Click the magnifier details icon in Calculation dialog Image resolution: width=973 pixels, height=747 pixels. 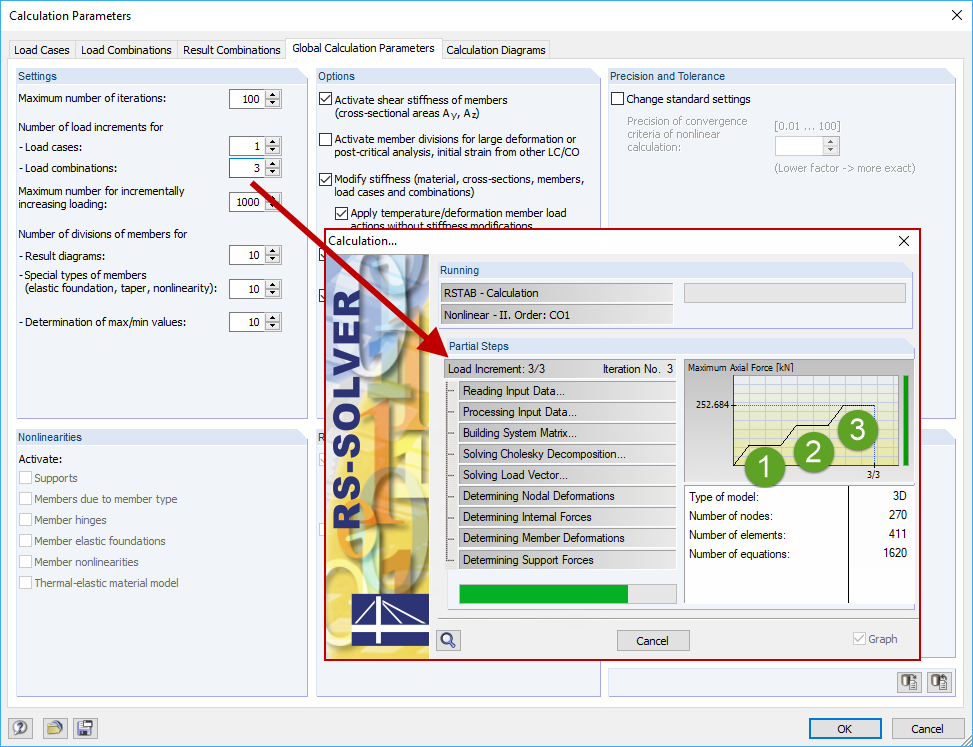click(x=447, y=640)
